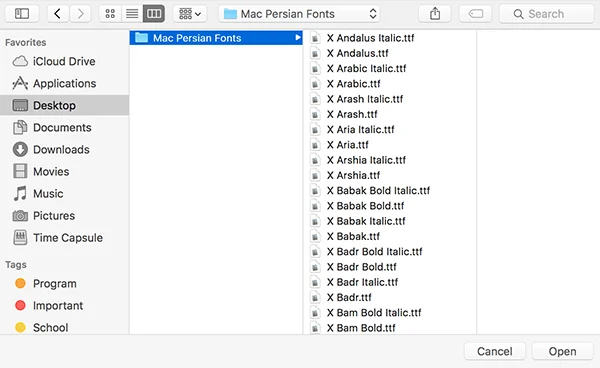The width and height of the screenshot is (600, 368).
Task: Select Desktop in the sidebar
Action: 64,105
